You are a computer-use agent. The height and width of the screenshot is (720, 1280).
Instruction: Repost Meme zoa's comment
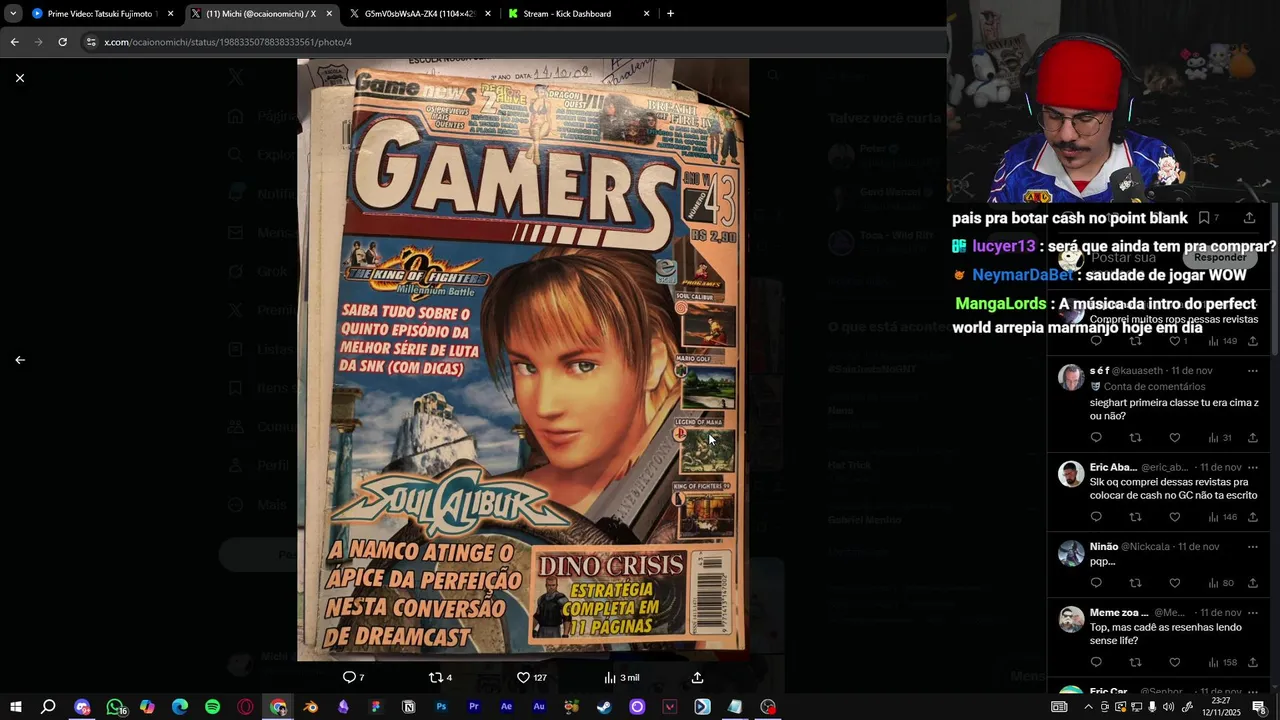tap(1135, 662)
